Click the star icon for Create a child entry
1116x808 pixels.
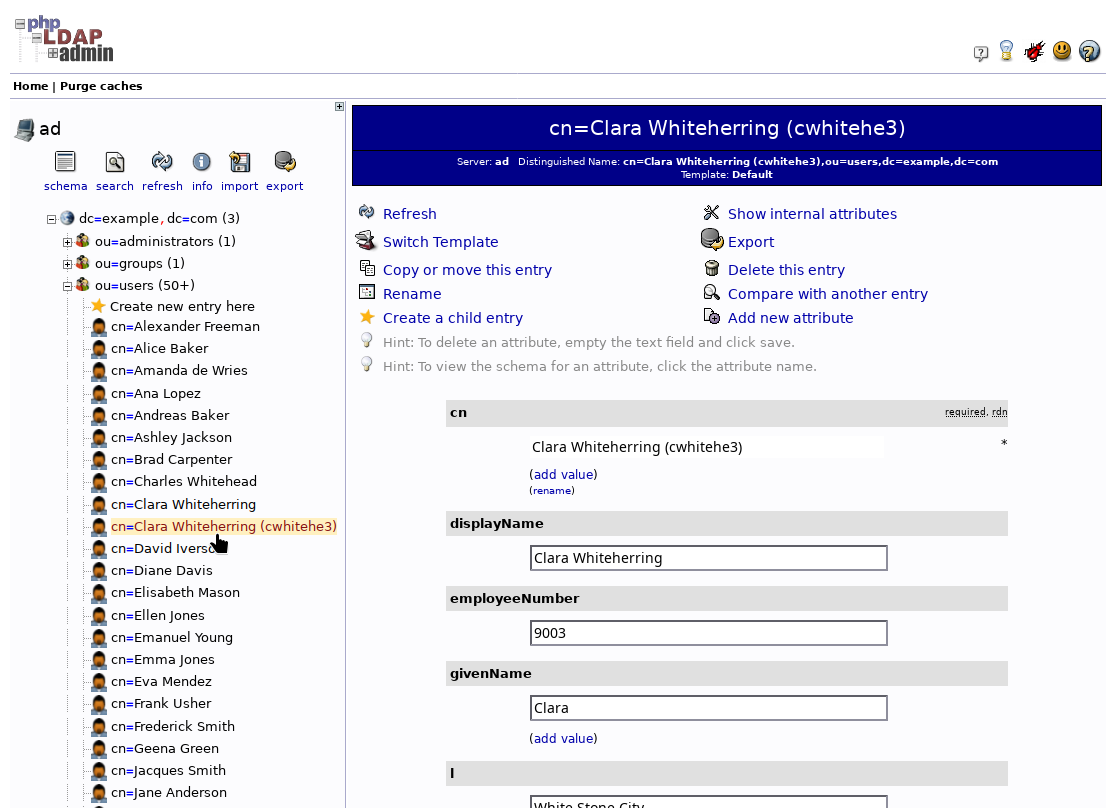[366, 317]
